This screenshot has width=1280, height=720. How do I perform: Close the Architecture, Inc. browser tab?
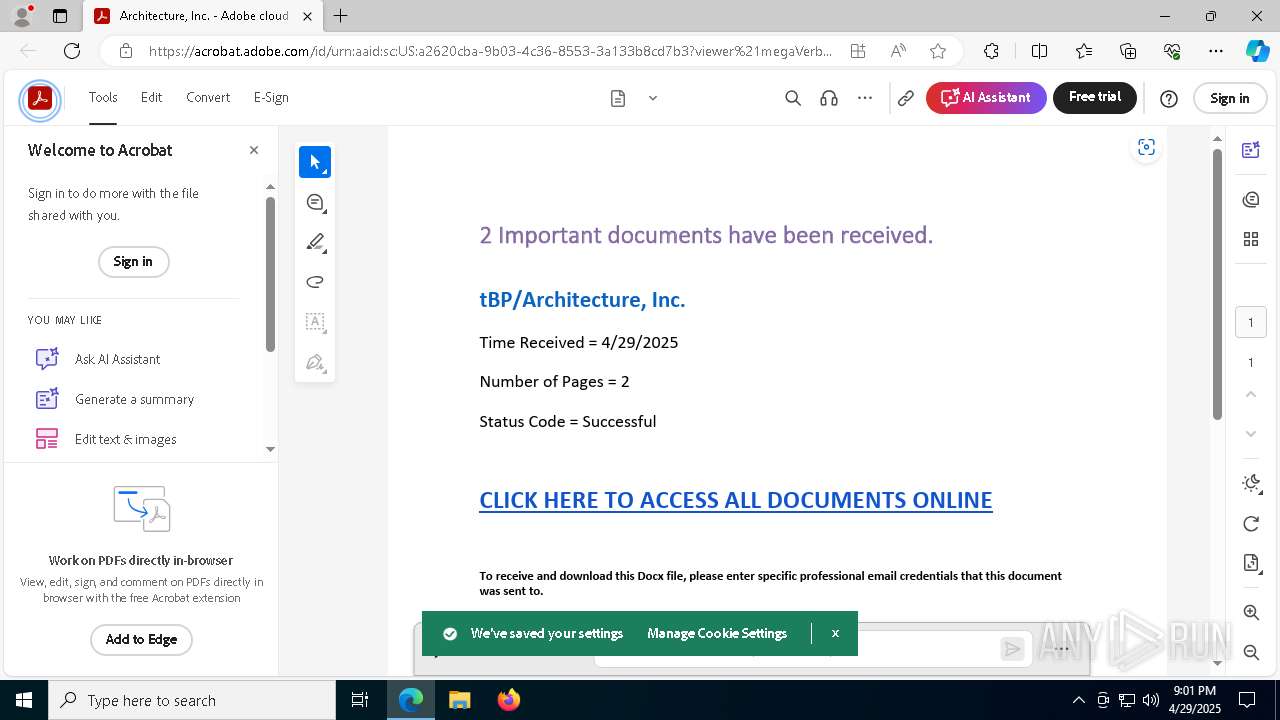pyautogui.click(x=307, y=16)
